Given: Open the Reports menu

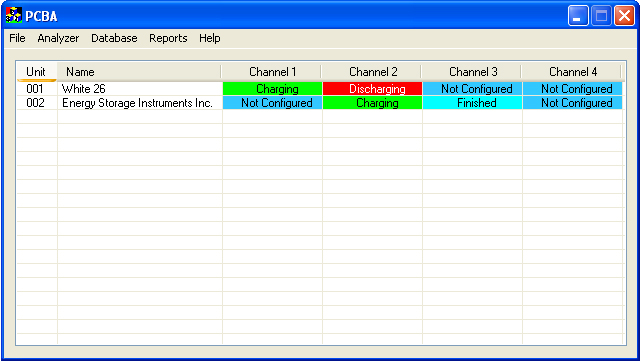Looking at the screenshot, I should click(168, 38).
